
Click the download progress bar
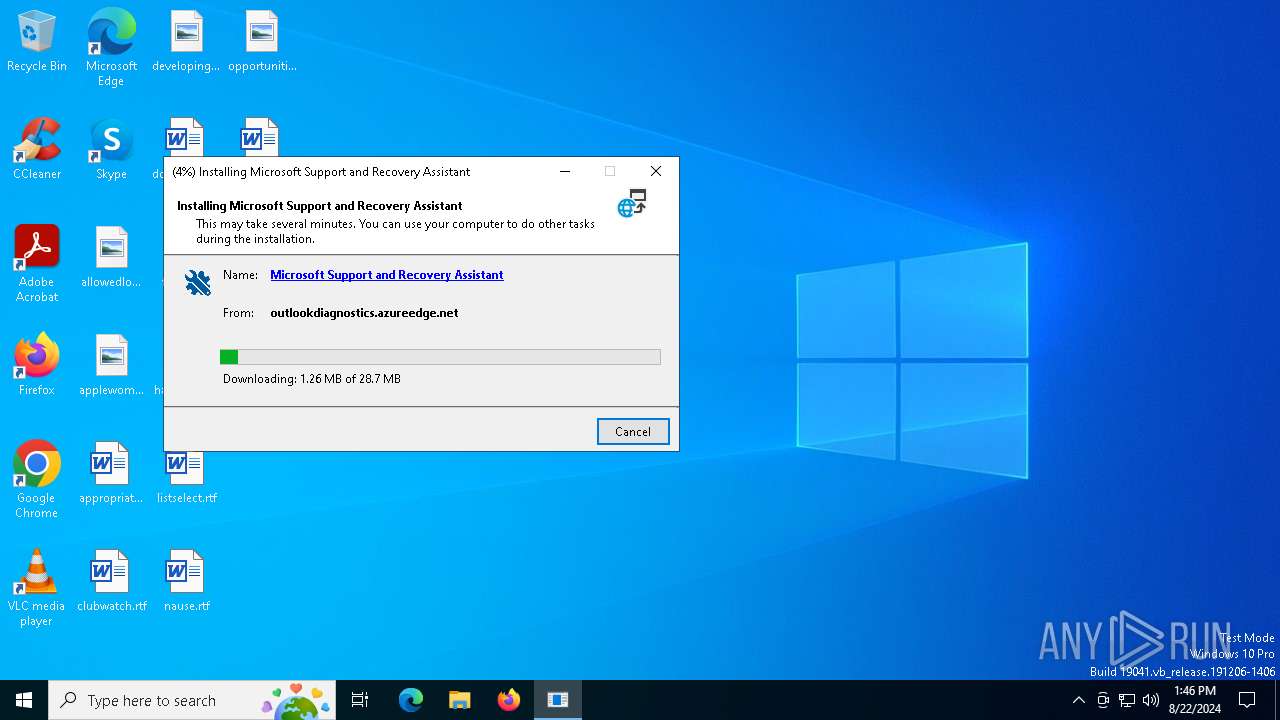pos(440,357)
